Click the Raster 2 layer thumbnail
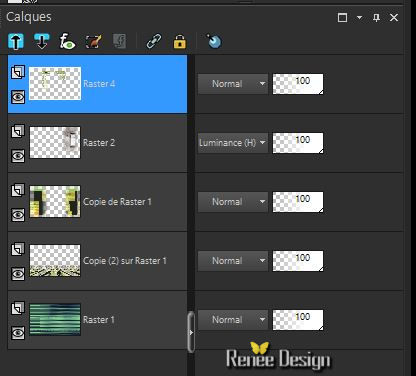 pyautogui.click(x=55, y=142)
